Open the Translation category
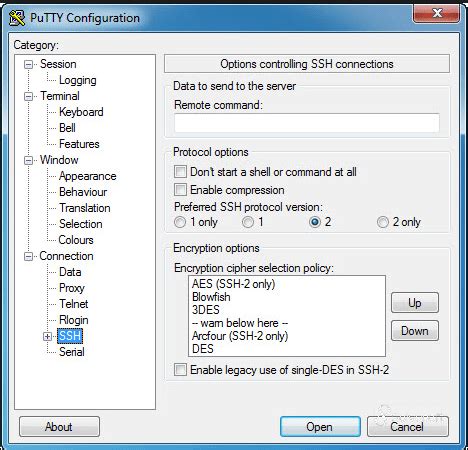The image size is (468, 450). (x=85, y=208)
